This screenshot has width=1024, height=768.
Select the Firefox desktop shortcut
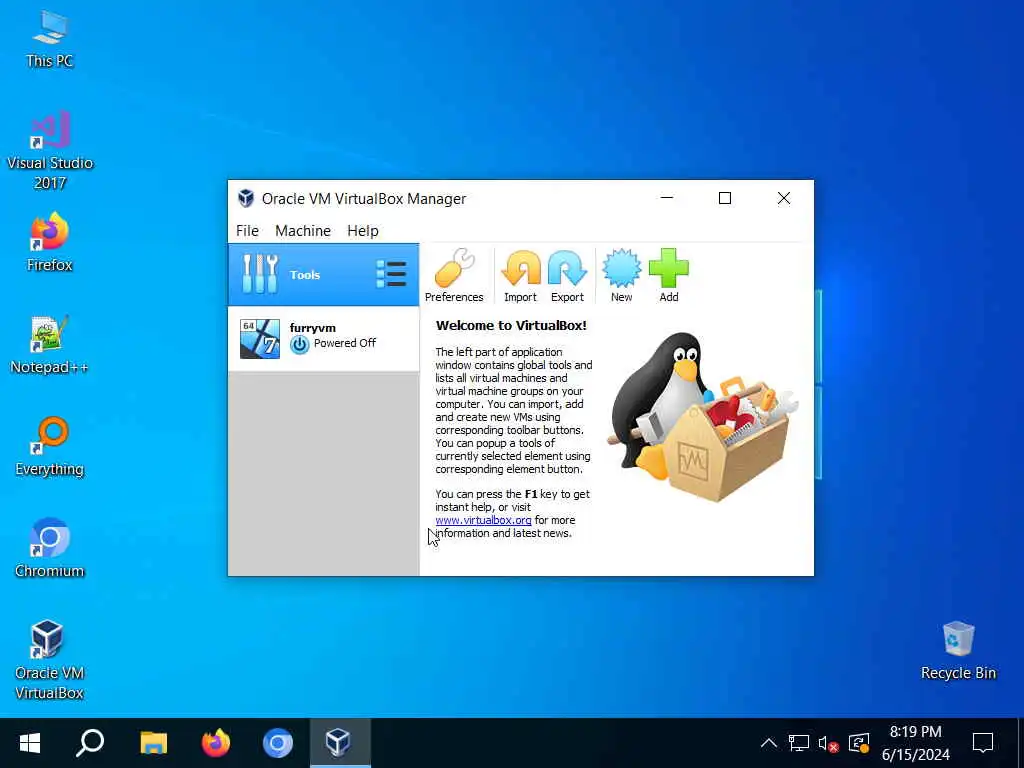[50, 242]
